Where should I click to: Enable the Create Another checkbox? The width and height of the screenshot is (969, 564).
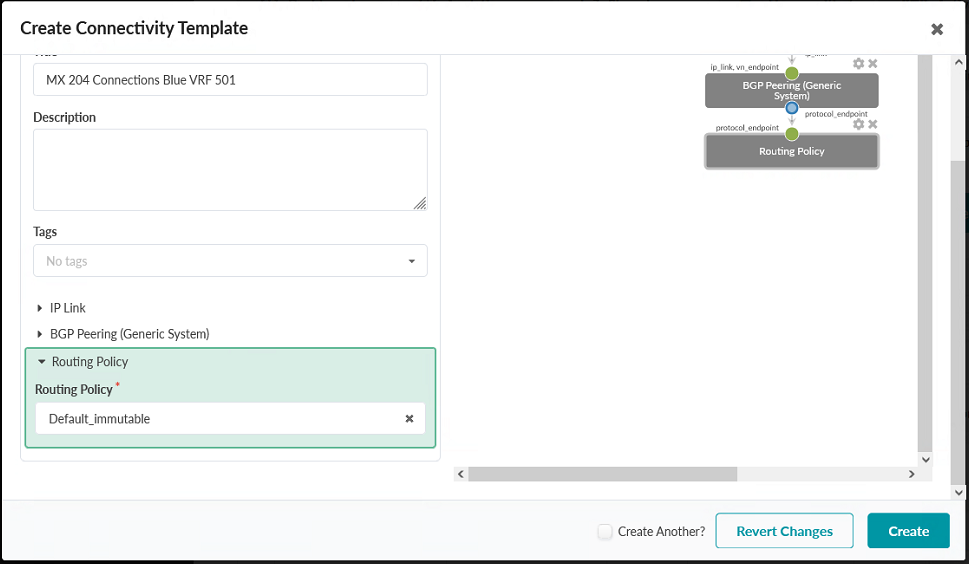(x=605, y=532)
